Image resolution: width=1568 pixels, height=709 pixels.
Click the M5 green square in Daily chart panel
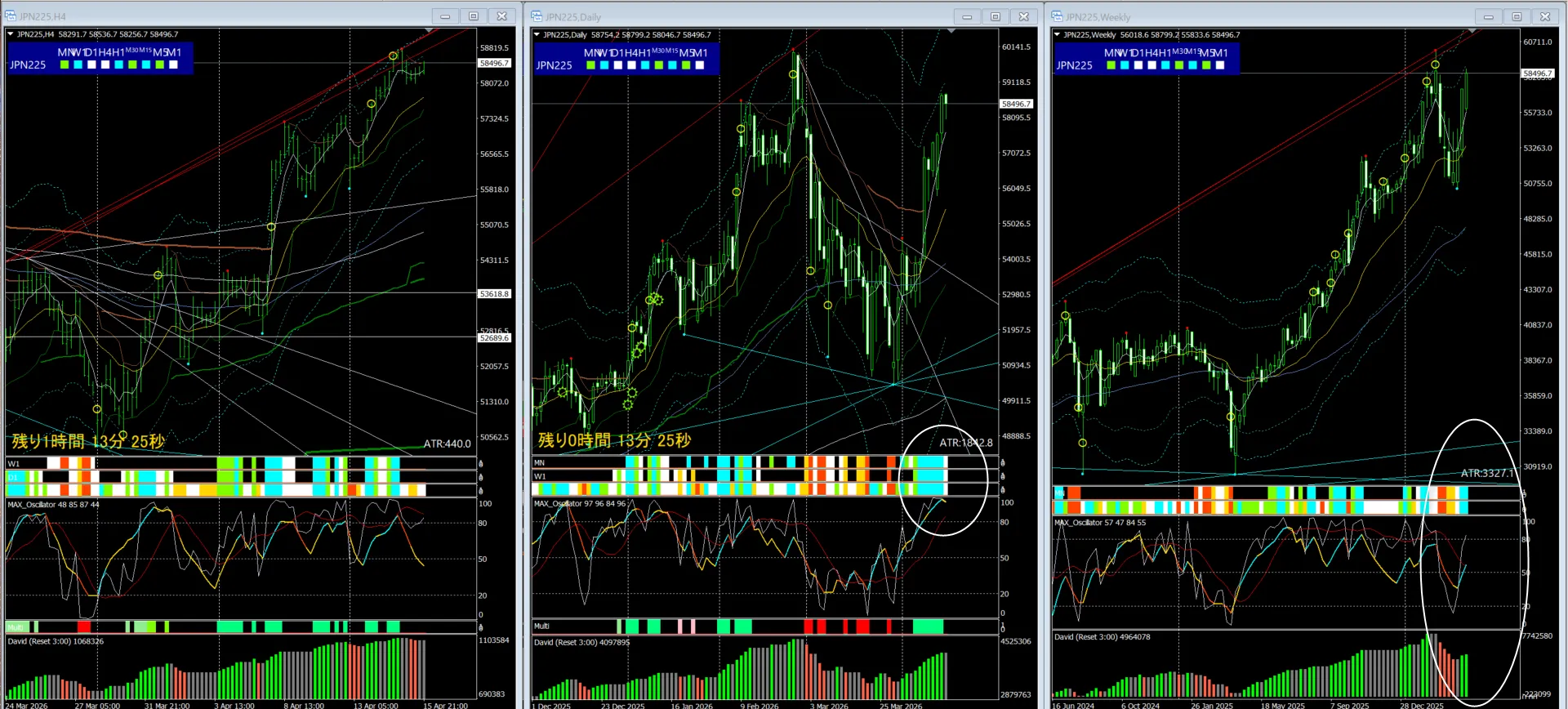[x=686, y=65]
